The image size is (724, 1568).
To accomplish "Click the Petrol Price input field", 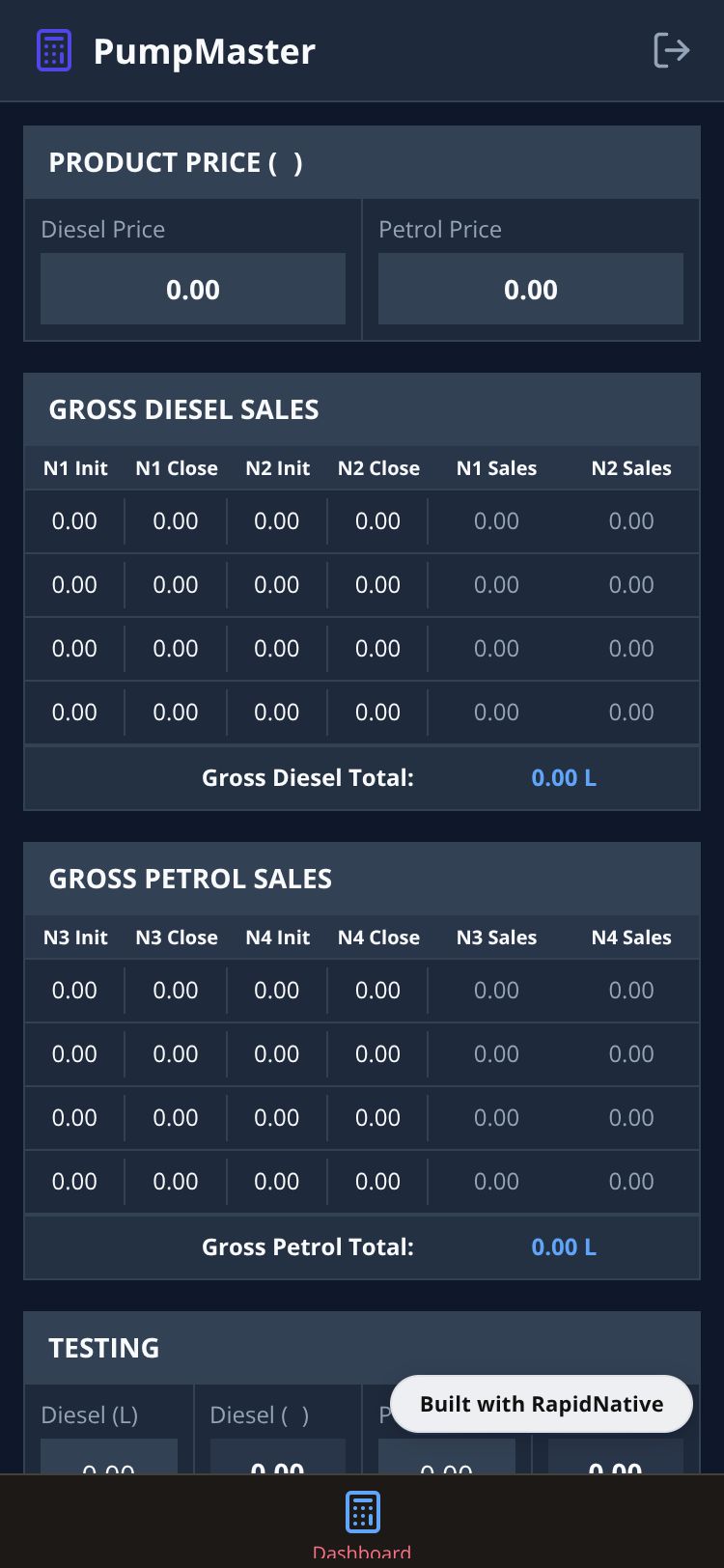I will pyautogui.click(x=531, y=290).
